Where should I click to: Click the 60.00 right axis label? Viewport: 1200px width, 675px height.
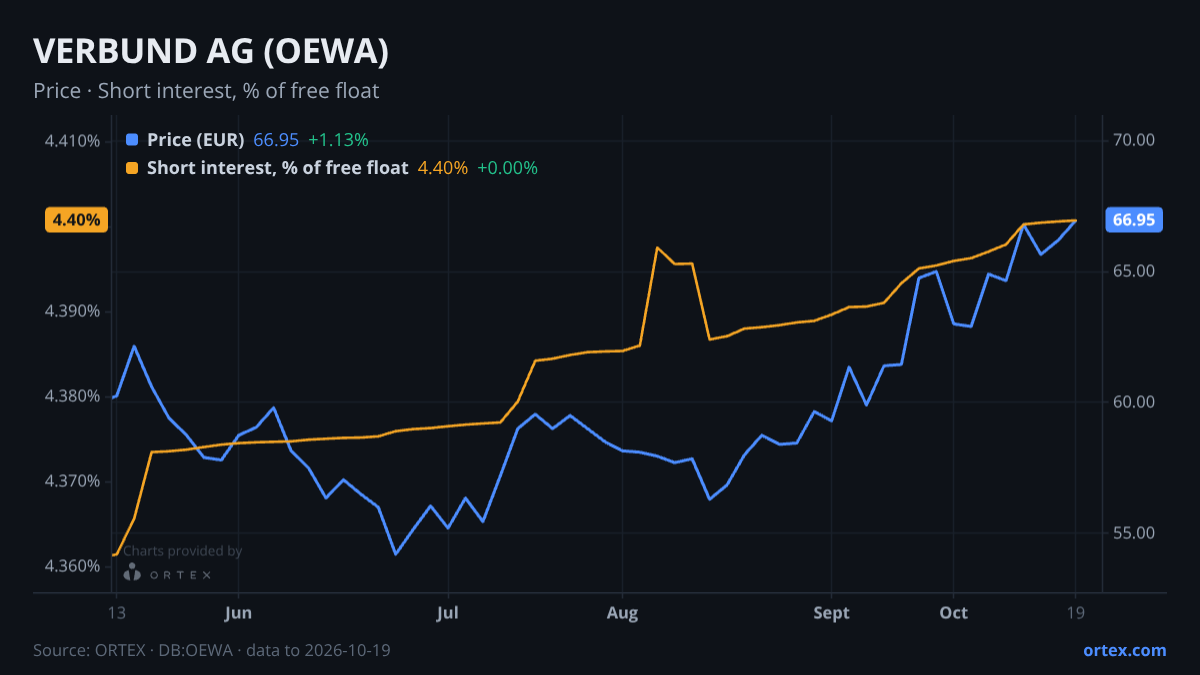1134,402
